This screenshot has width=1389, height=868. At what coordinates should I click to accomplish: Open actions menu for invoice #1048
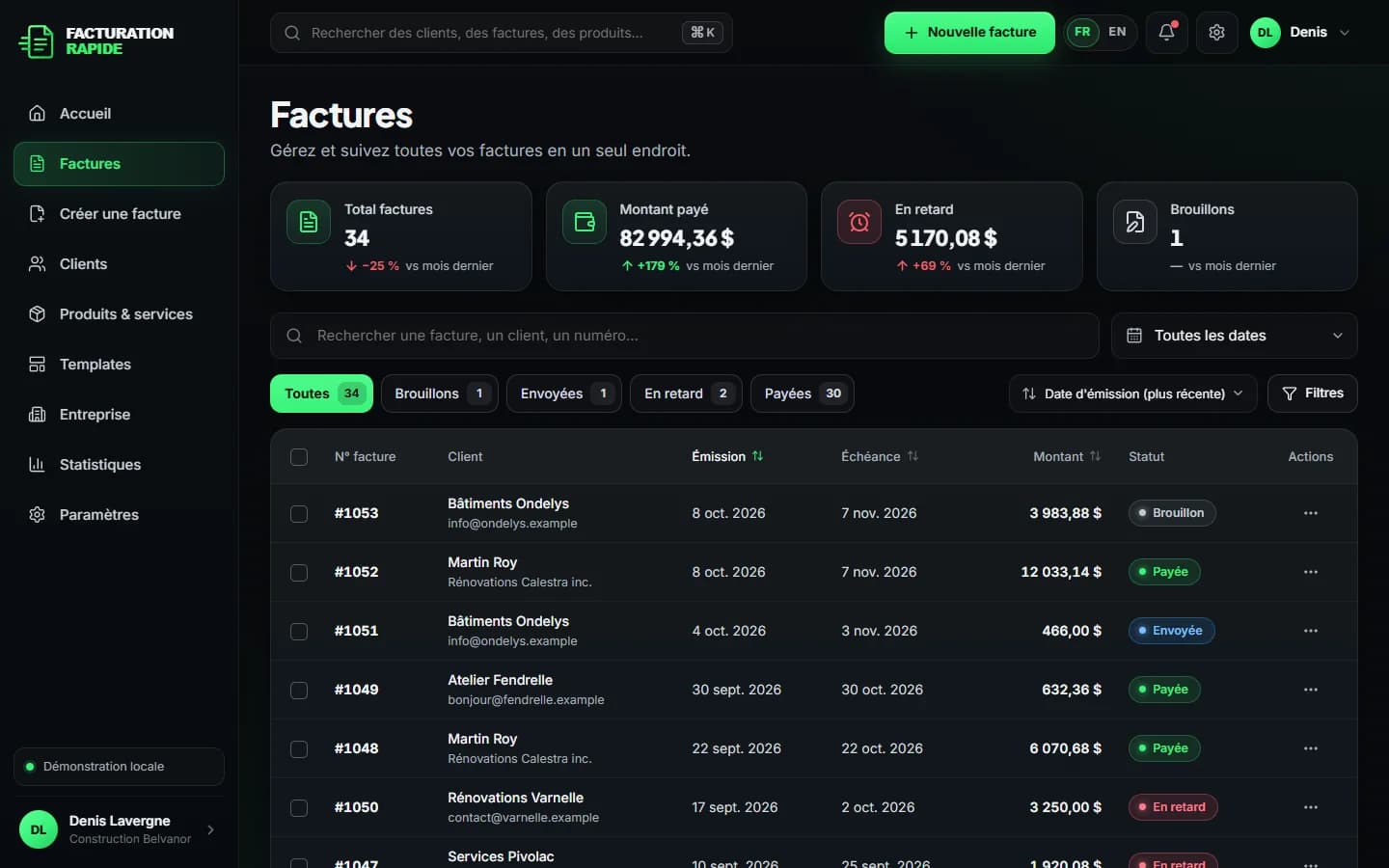[1311, 748]
